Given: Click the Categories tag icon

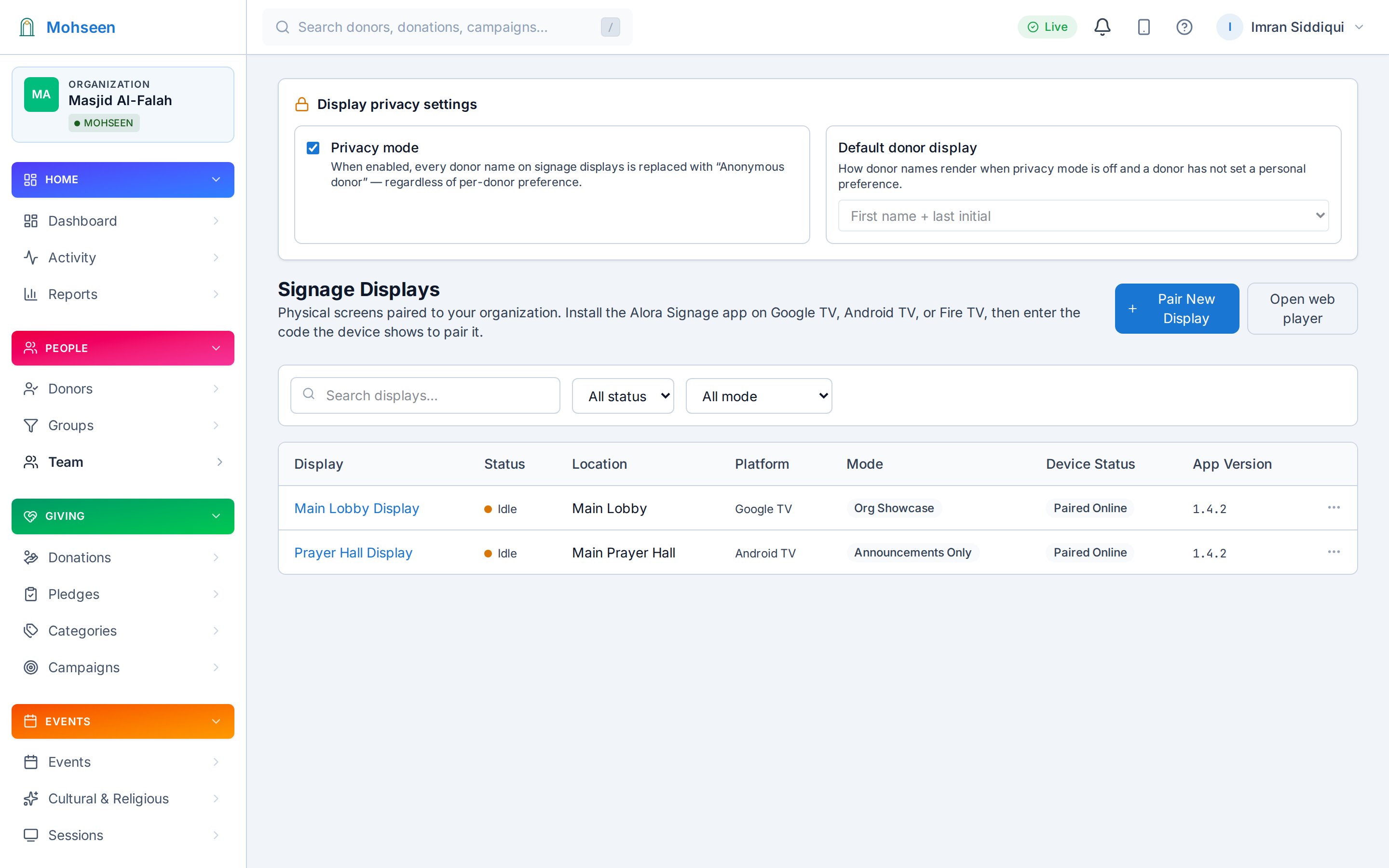Looking at the screenshot, I should [x=31, y=631].
